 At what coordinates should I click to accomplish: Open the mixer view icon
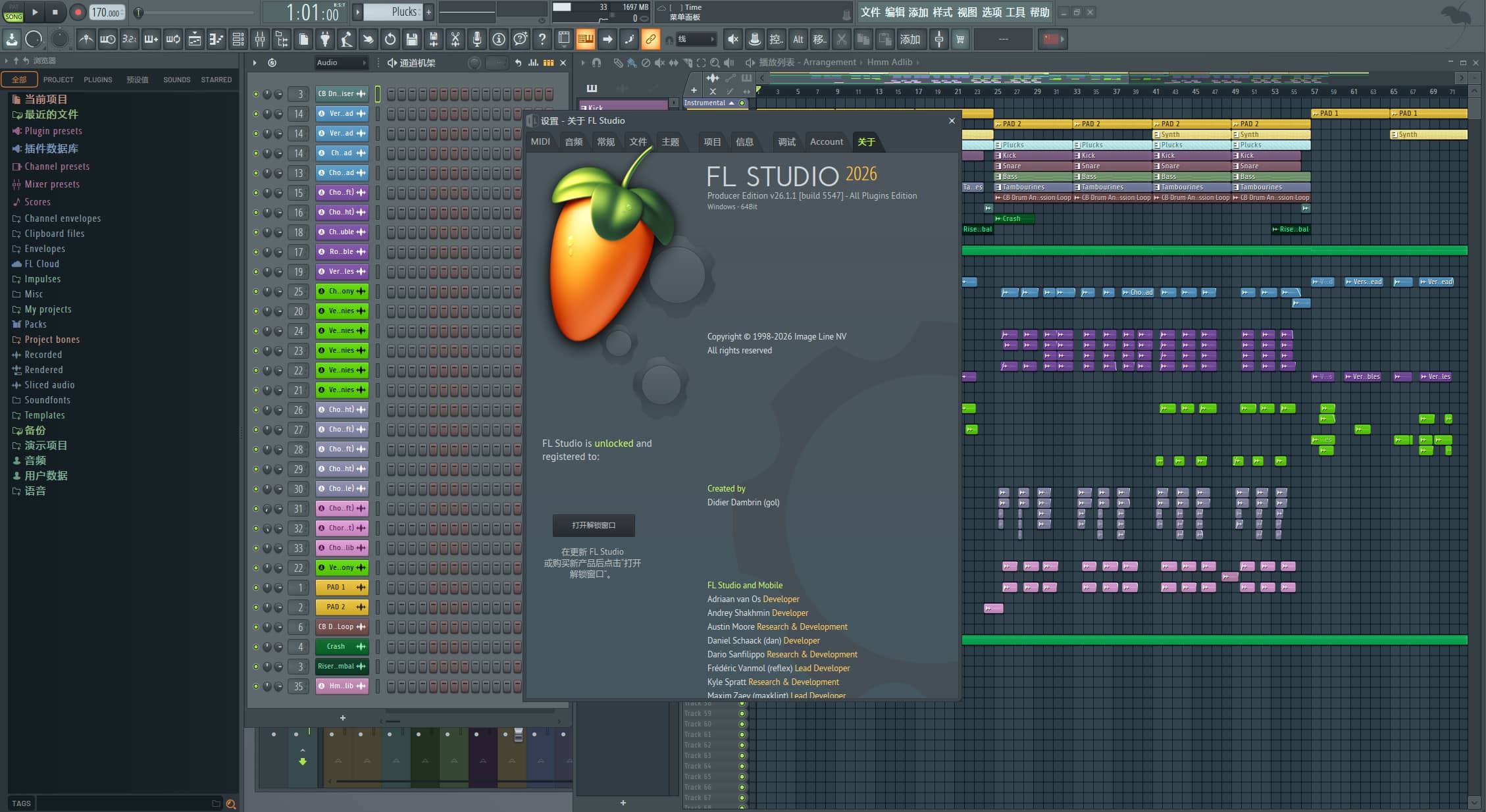[260, 39]
